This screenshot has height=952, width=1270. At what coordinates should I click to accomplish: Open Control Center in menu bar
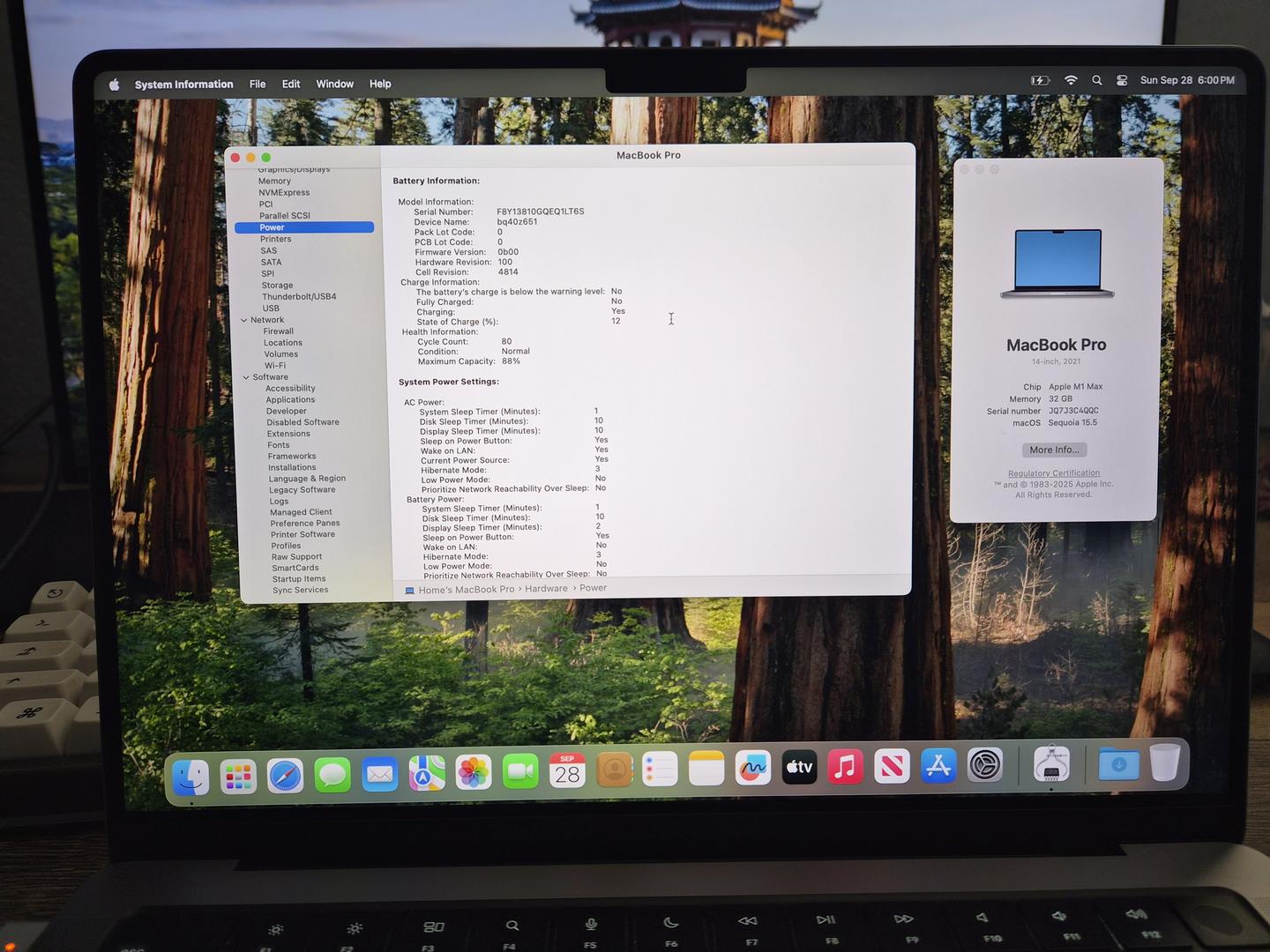tap(1122, 80)
